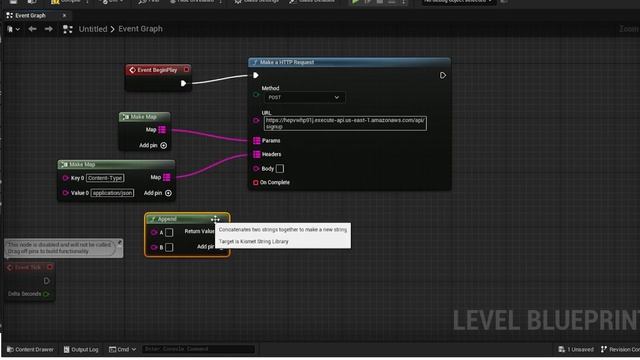Toggle the pin on the disabled-node bubble
This screenshot has height=360, width=640.
point(119,243)
